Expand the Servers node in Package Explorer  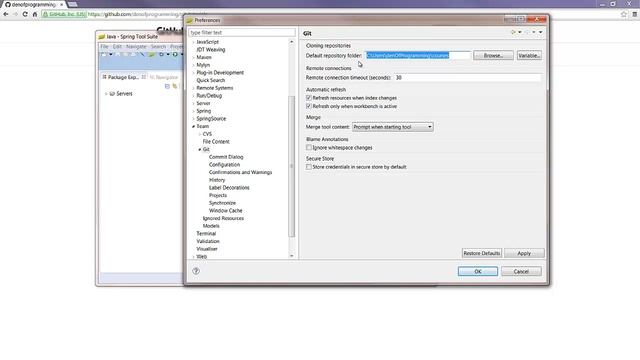click(x=106, y=94)
